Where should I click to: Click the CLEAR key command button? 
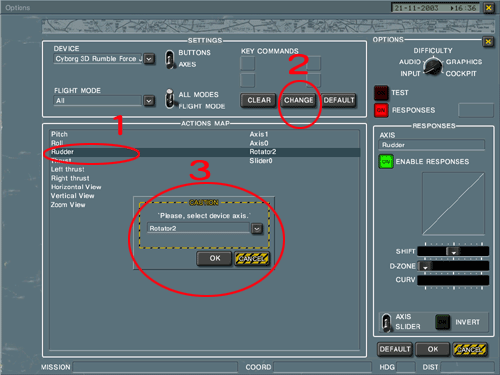tap(259, 100)
